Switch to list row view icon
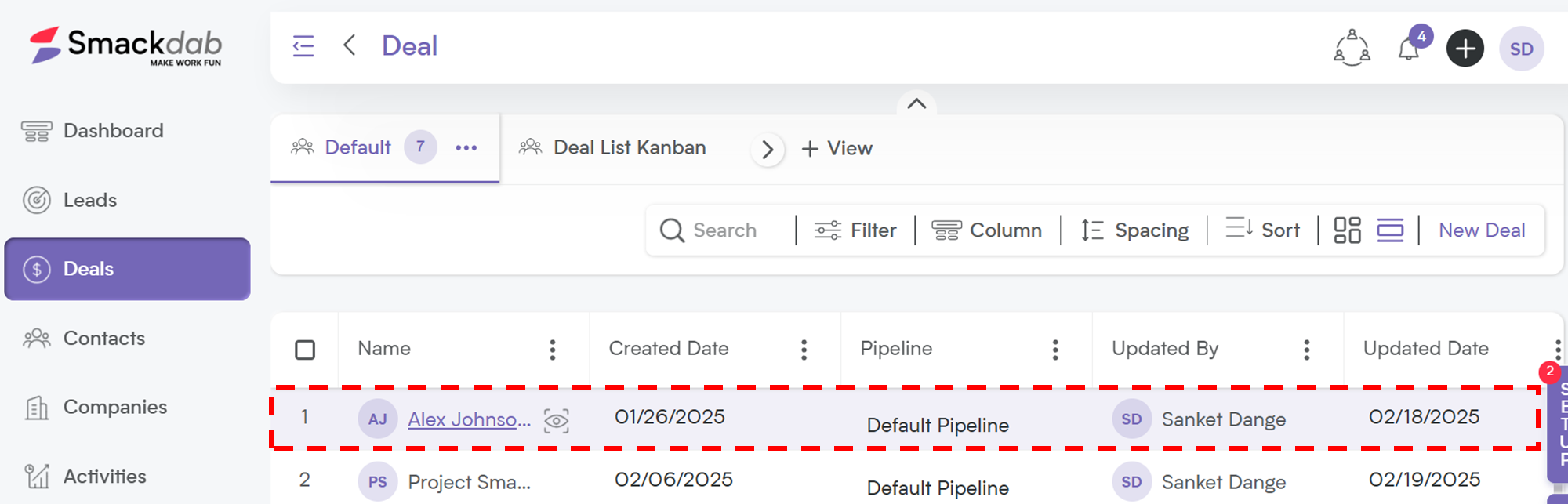This screenshot has width=1568, height=504. (x=1390, y=230)
